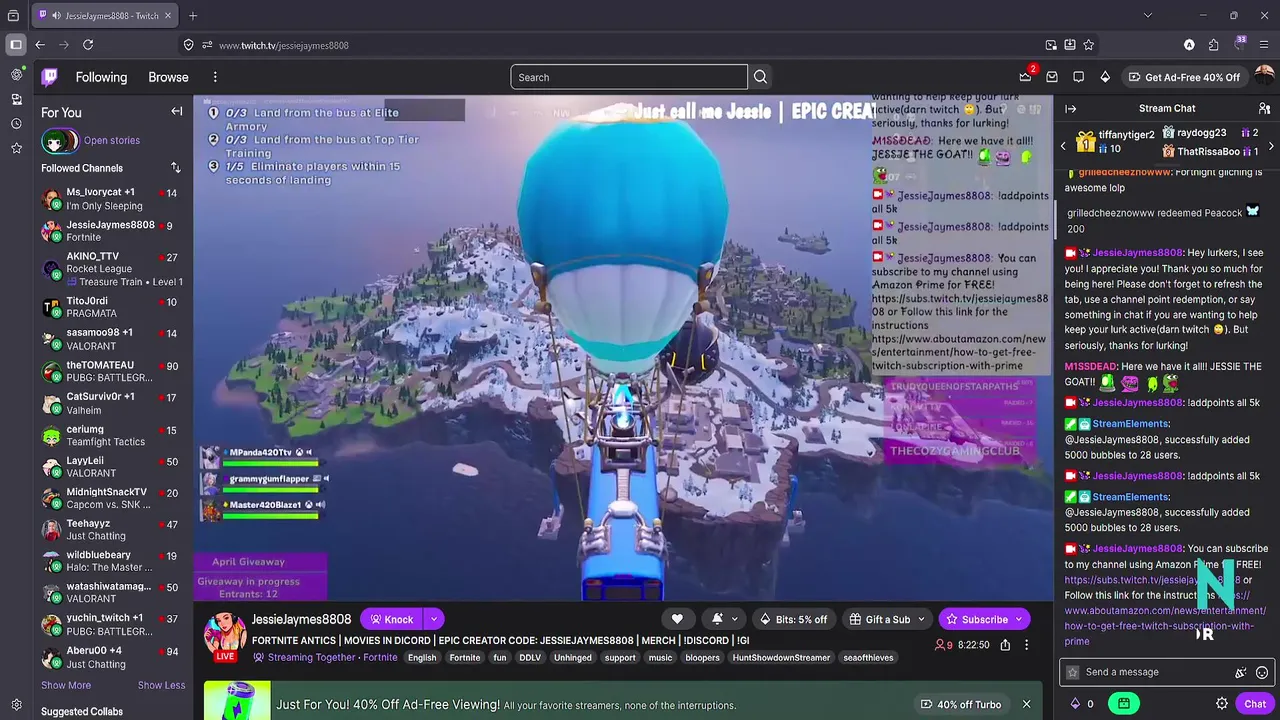This screenshot has width=1280, height=720.
Task: Open the Streaming Together link
Action: (312, 658)
